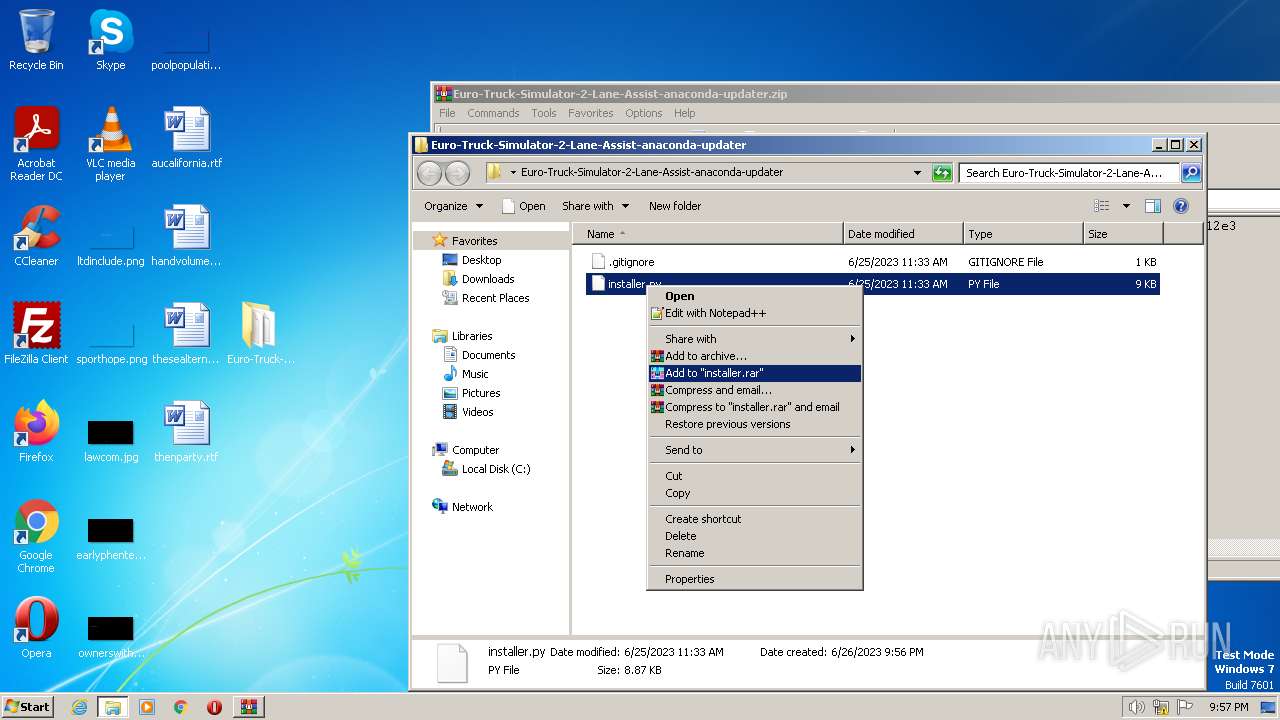Click volume icon in system tray

tap(1136, 707)
